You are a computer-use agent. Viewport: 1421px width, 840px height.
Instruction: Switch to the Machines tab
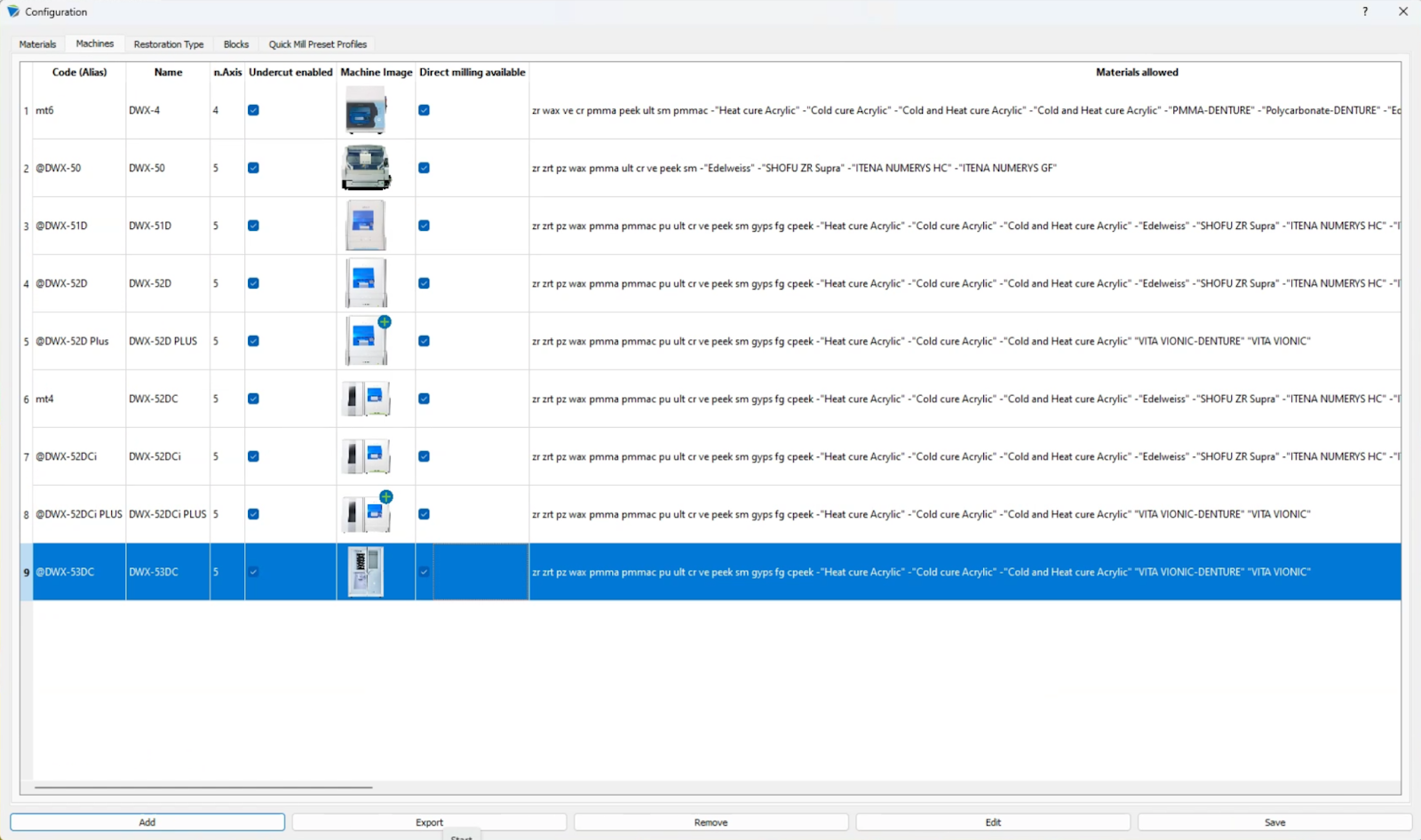point(95,44)
